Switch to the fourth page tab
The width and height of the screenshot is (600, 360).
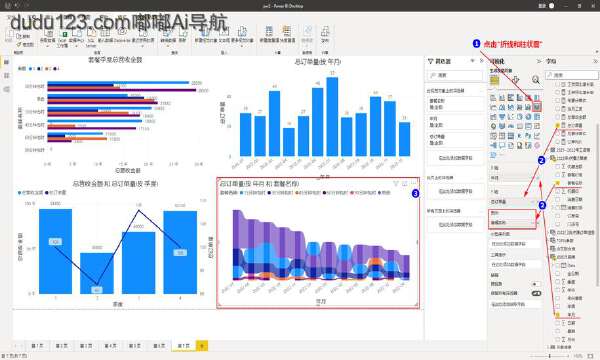point(110,346)
